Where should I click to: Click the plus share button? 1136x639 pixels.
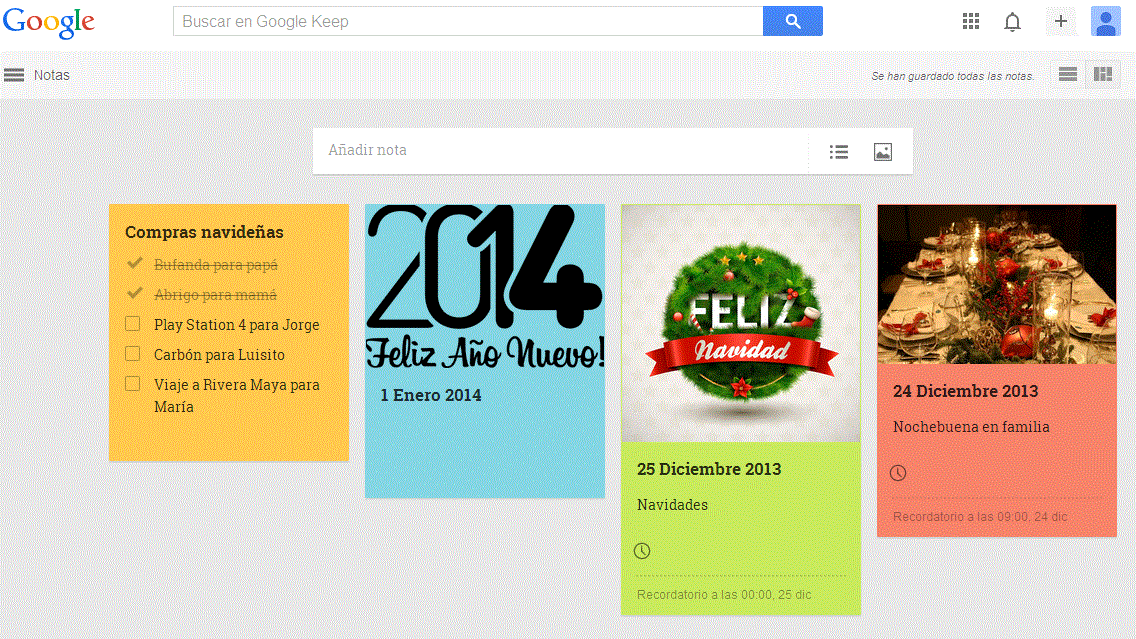coord(1061,21)
